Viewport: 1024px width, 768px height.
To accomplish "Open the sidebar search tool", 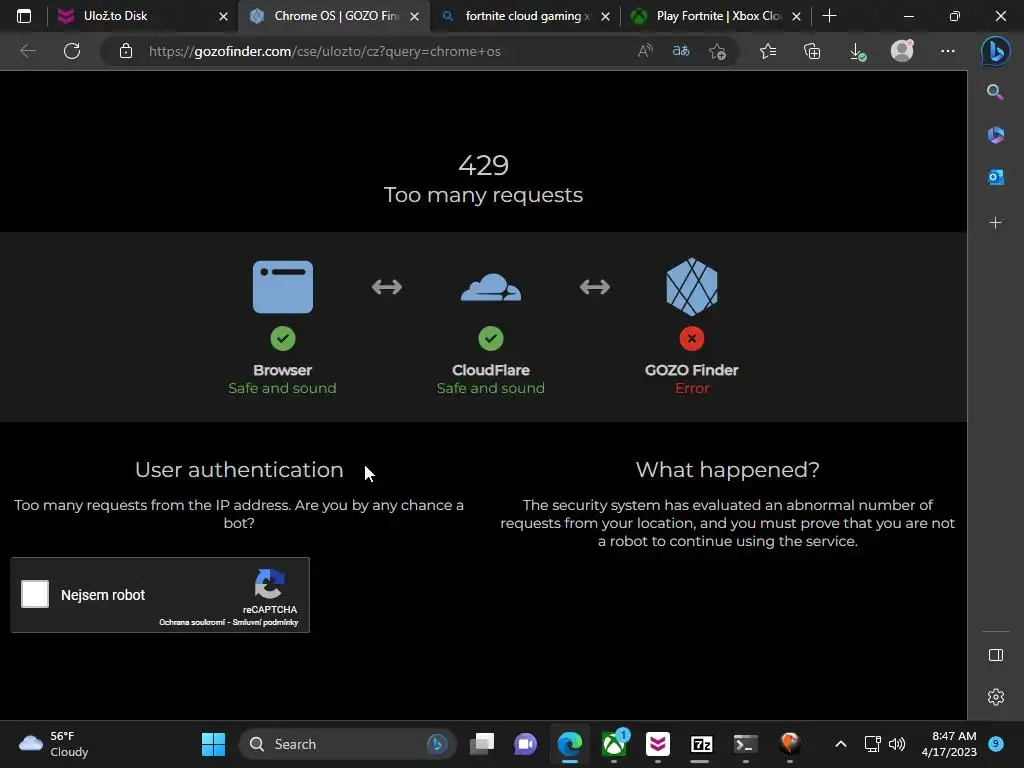I will pos(995,92).
